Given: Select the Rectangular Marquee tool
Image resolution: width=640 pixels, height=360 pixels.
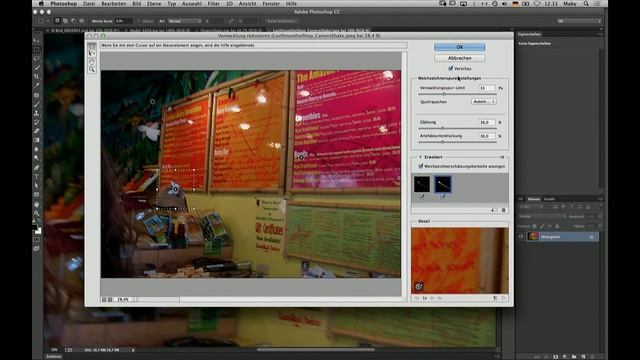Looking at the screenshot, I should 37,49.
